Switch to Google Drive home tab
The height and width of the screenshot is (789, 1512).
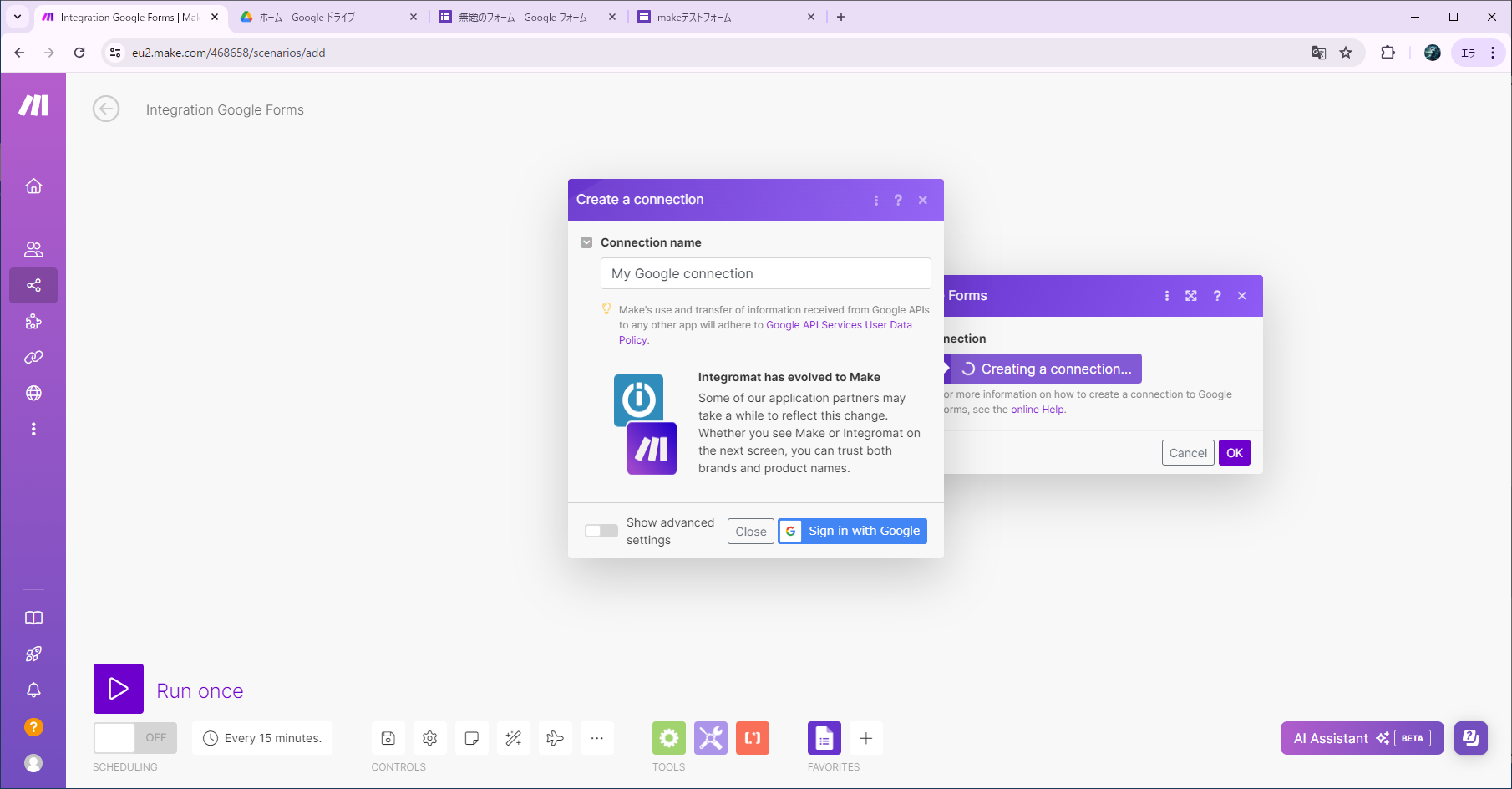click(x=327, y=17)
